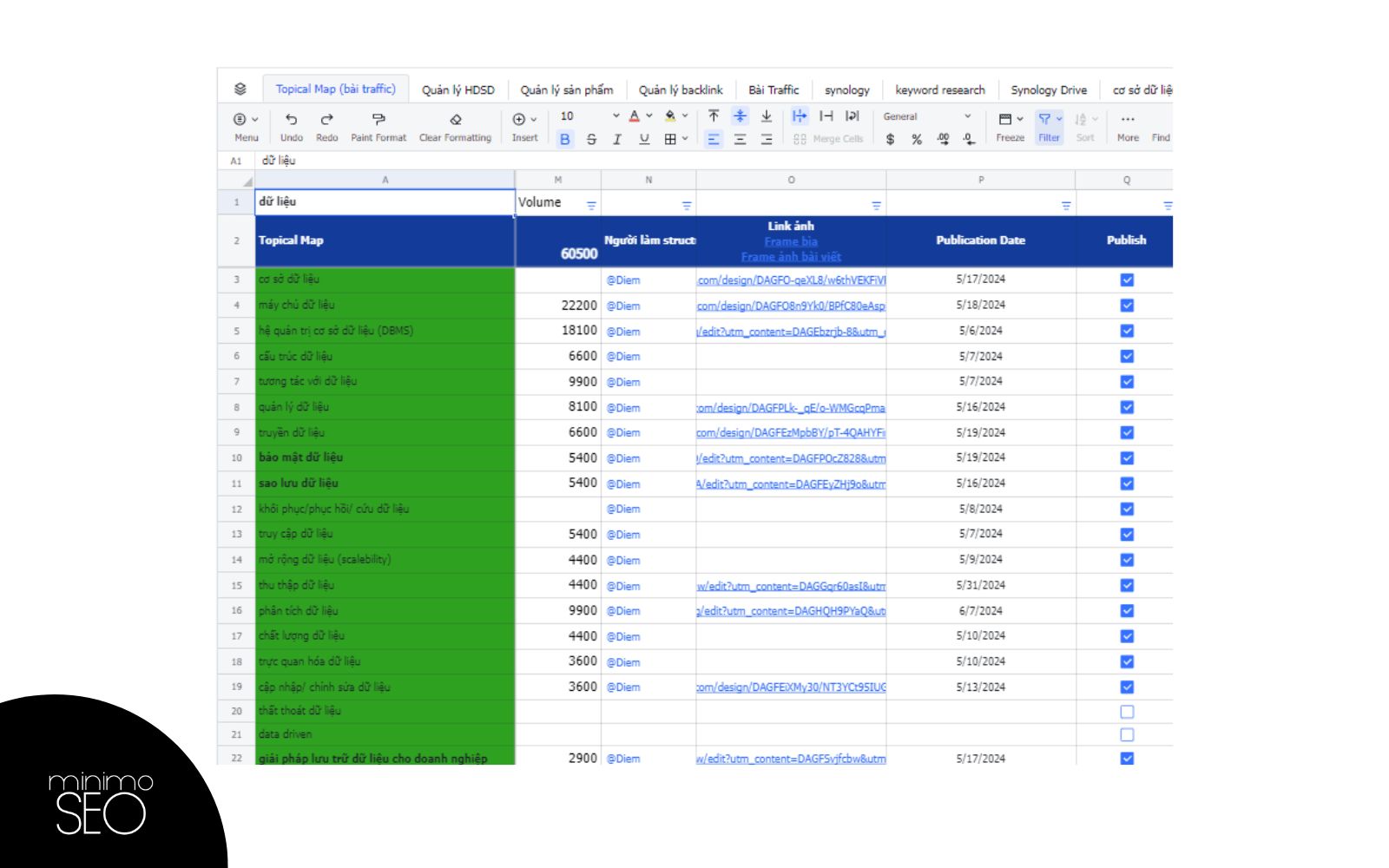The height and width of the screenshot is (868, 1389).
Task: Toggle Publish checkbox for cấu trúc dữ liệu
Action: pos(1127,356)
